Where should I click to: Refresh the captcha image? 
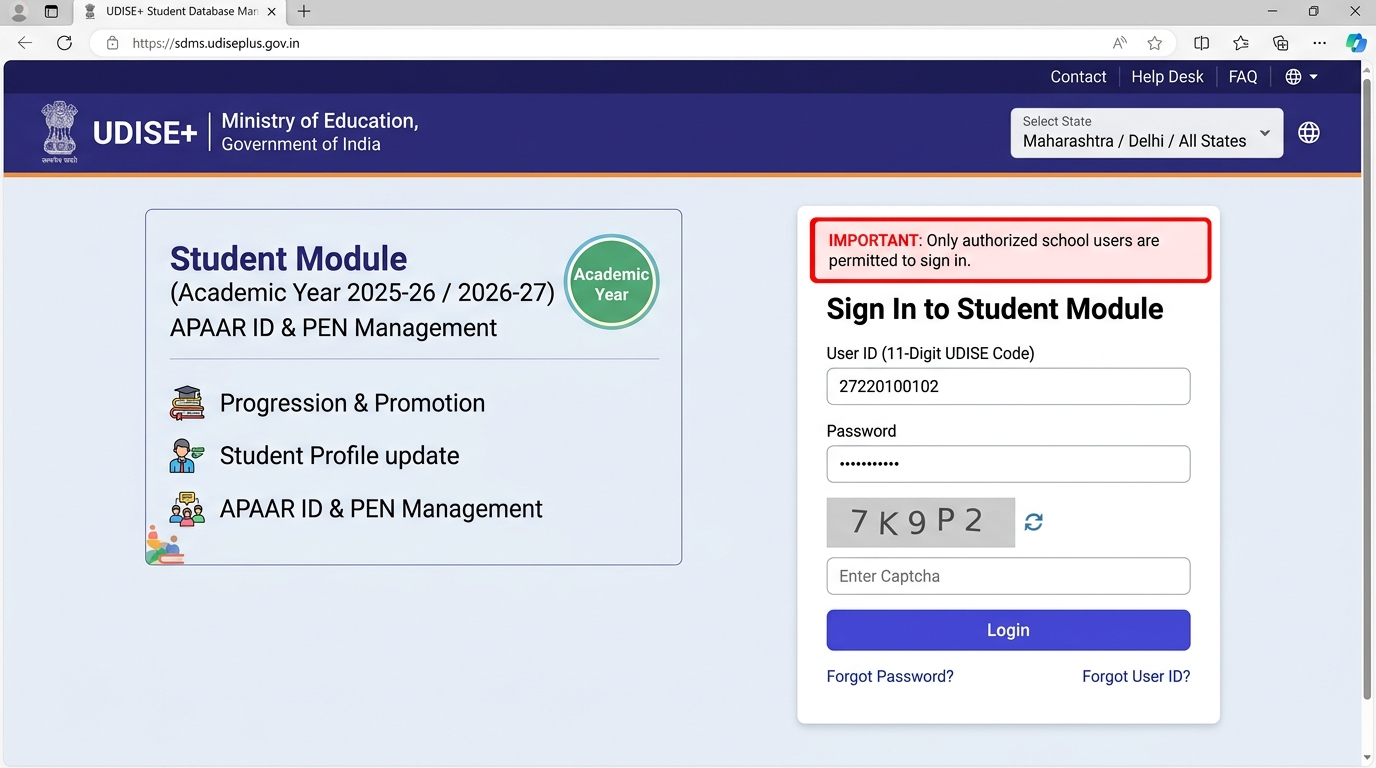1034,522
